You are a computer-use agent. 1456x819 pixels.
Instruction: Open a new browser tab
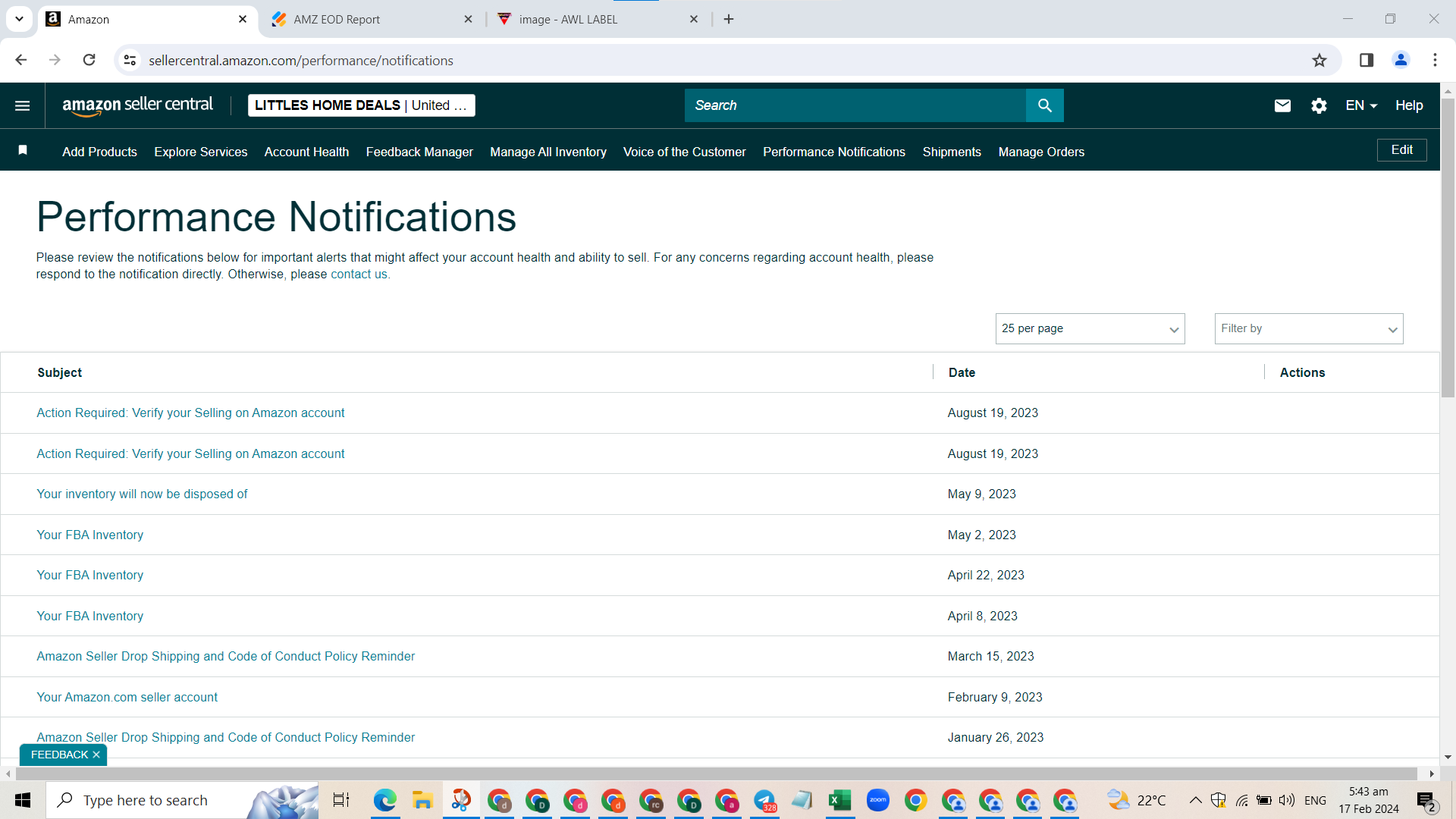tap(729, 19)
